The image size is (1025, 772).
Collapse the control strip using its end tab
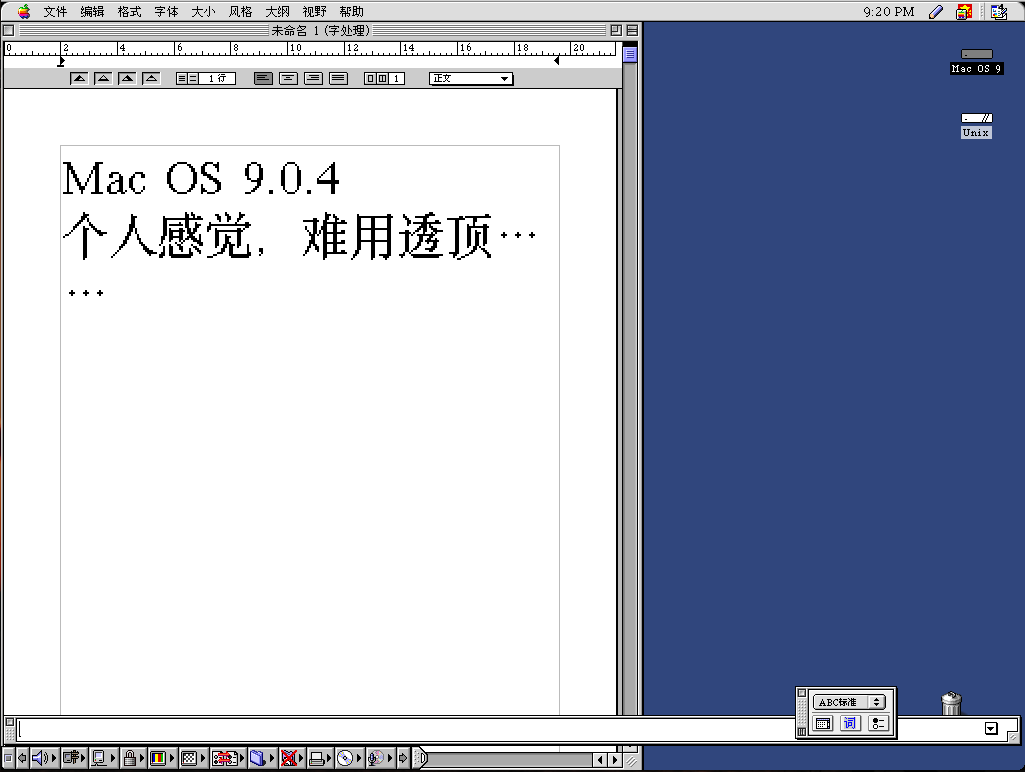(x=421, y=758)
